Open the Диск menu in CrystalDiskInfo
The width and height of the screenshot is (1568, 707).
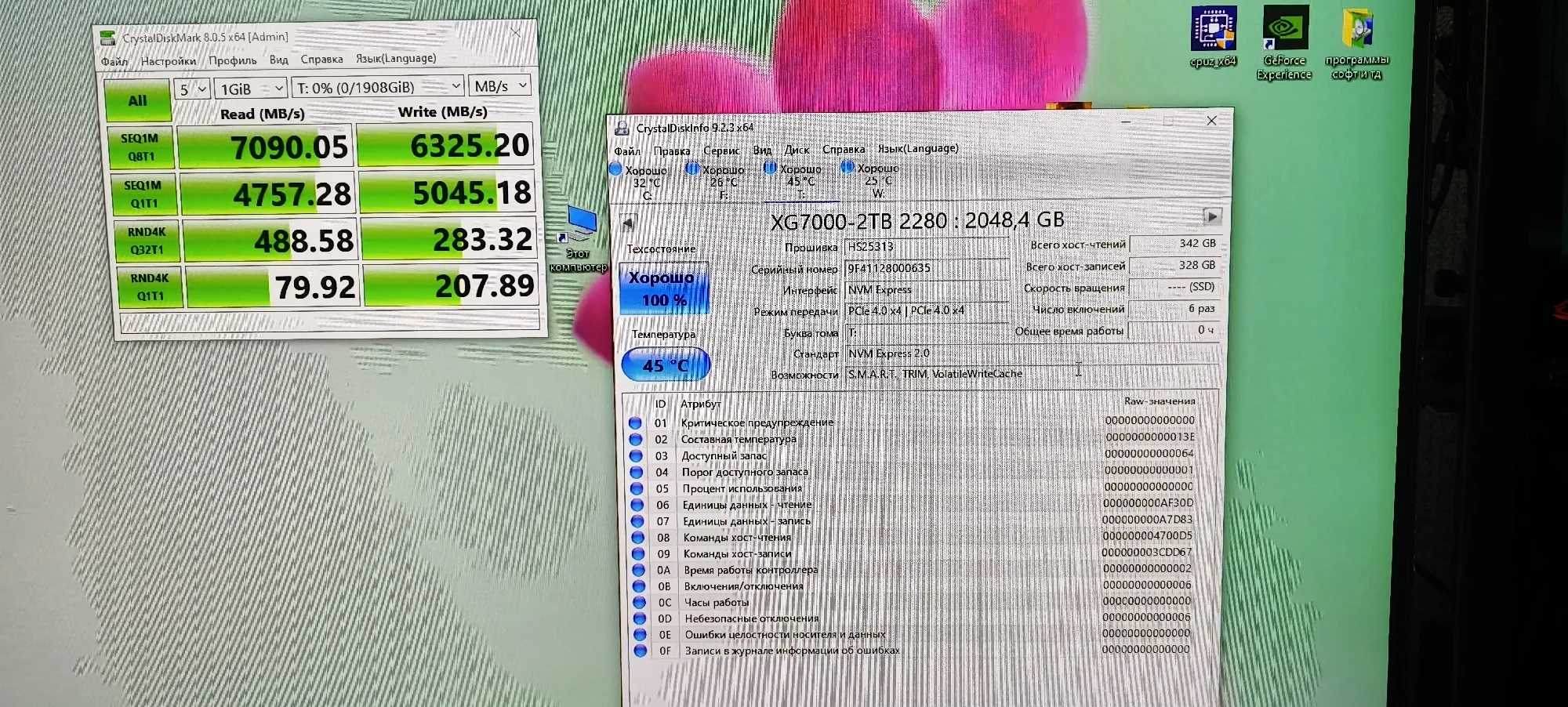tap(797, 150)
